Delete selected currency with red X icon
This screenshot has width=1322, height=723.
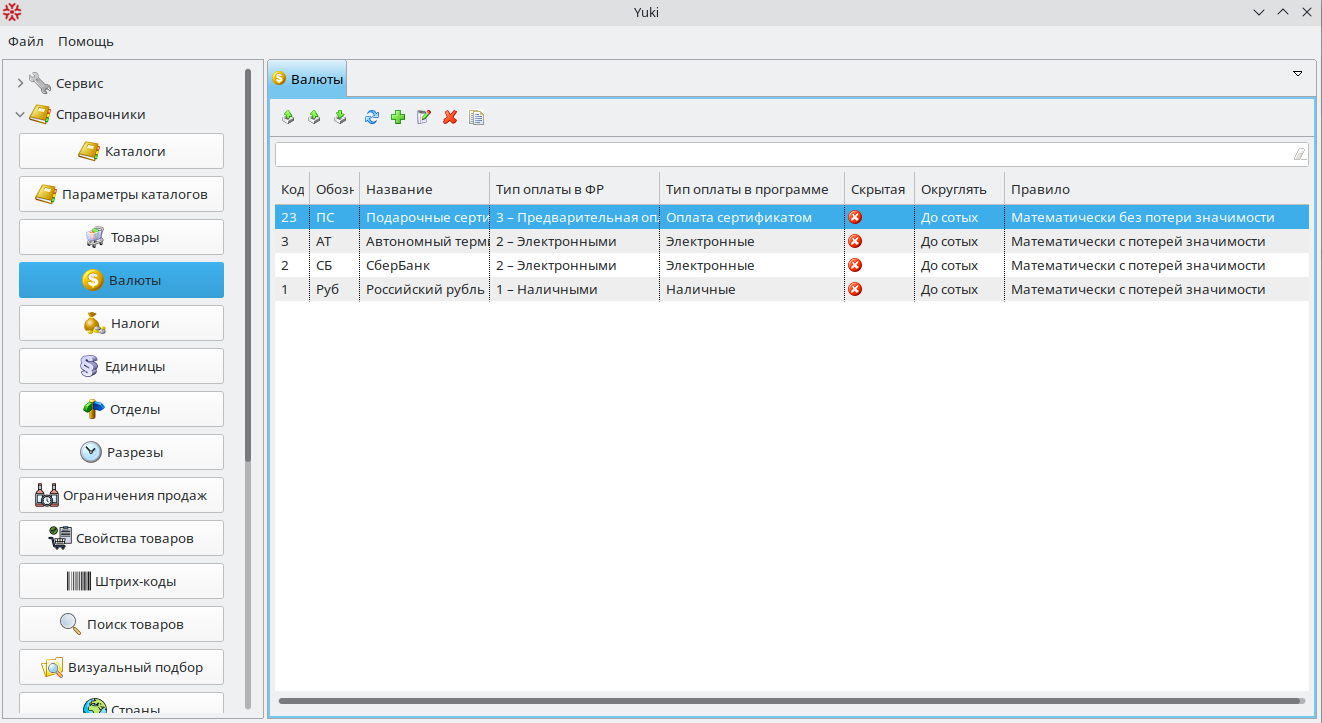coord(450,117)
